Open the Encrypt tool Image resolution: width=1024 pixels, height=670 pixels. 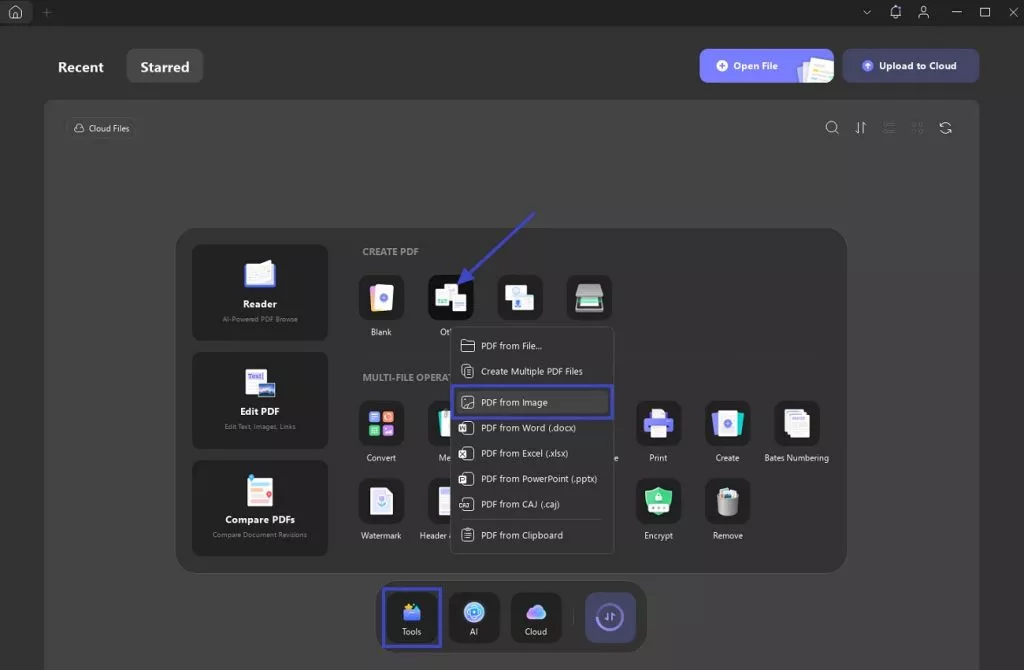tap(658, 501)
